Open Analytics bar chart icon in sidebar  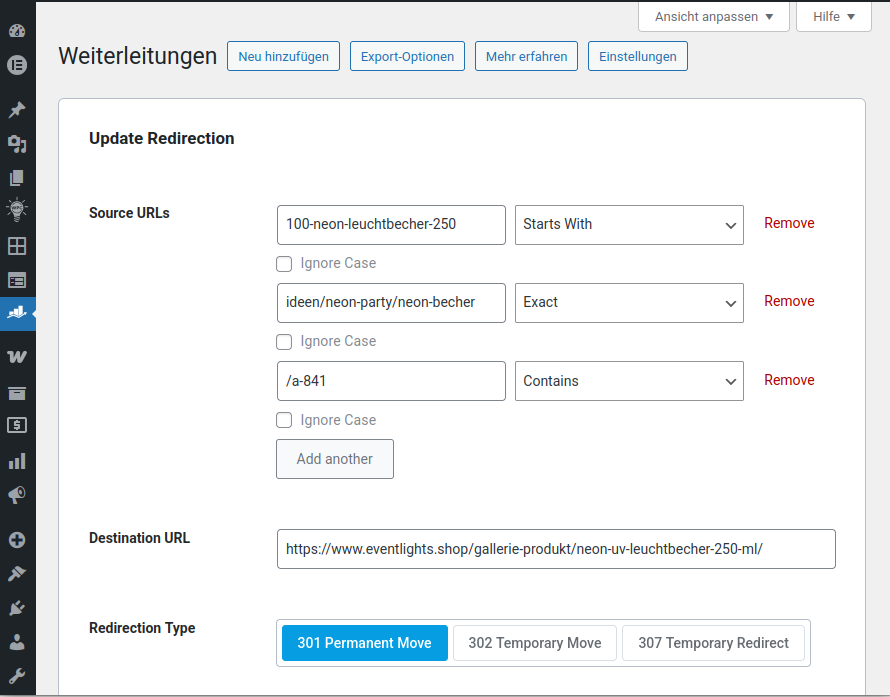pyautogui.click(x=17, y=461)
